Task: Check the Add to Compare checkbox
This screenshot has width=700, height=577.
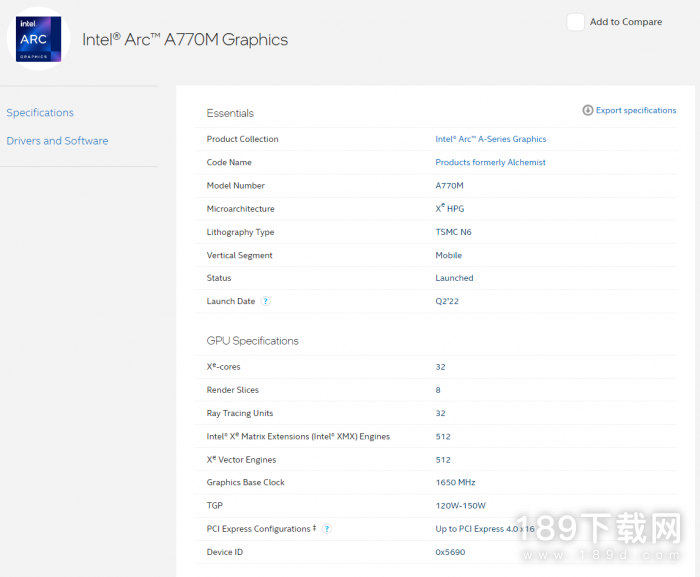Action: 575,22
